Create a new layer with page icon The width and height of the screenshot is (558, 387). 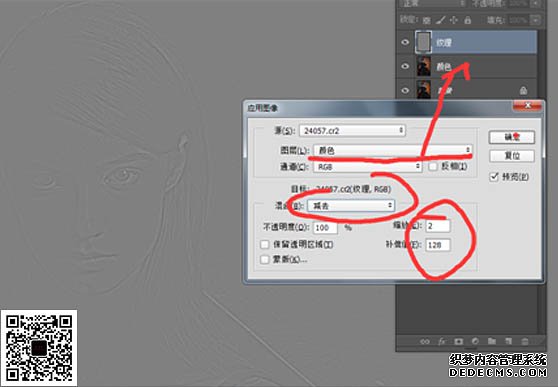[x=509, y=341]
